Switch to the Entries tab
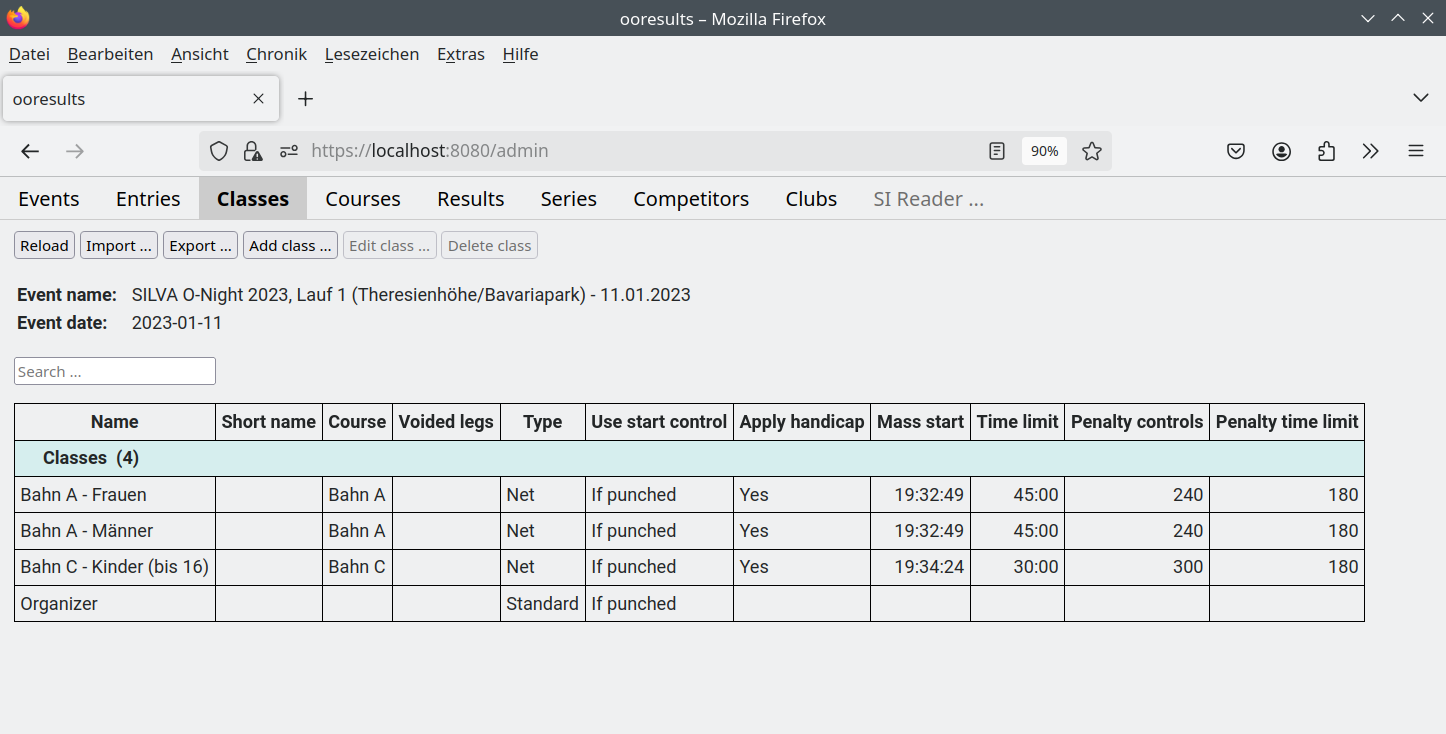 click(x=148, y=199)
